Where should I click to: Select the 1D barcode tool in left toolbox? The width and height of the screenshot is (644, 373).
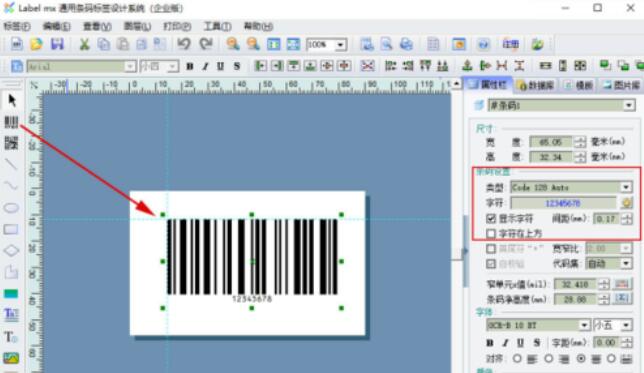(x=12, y=122)
